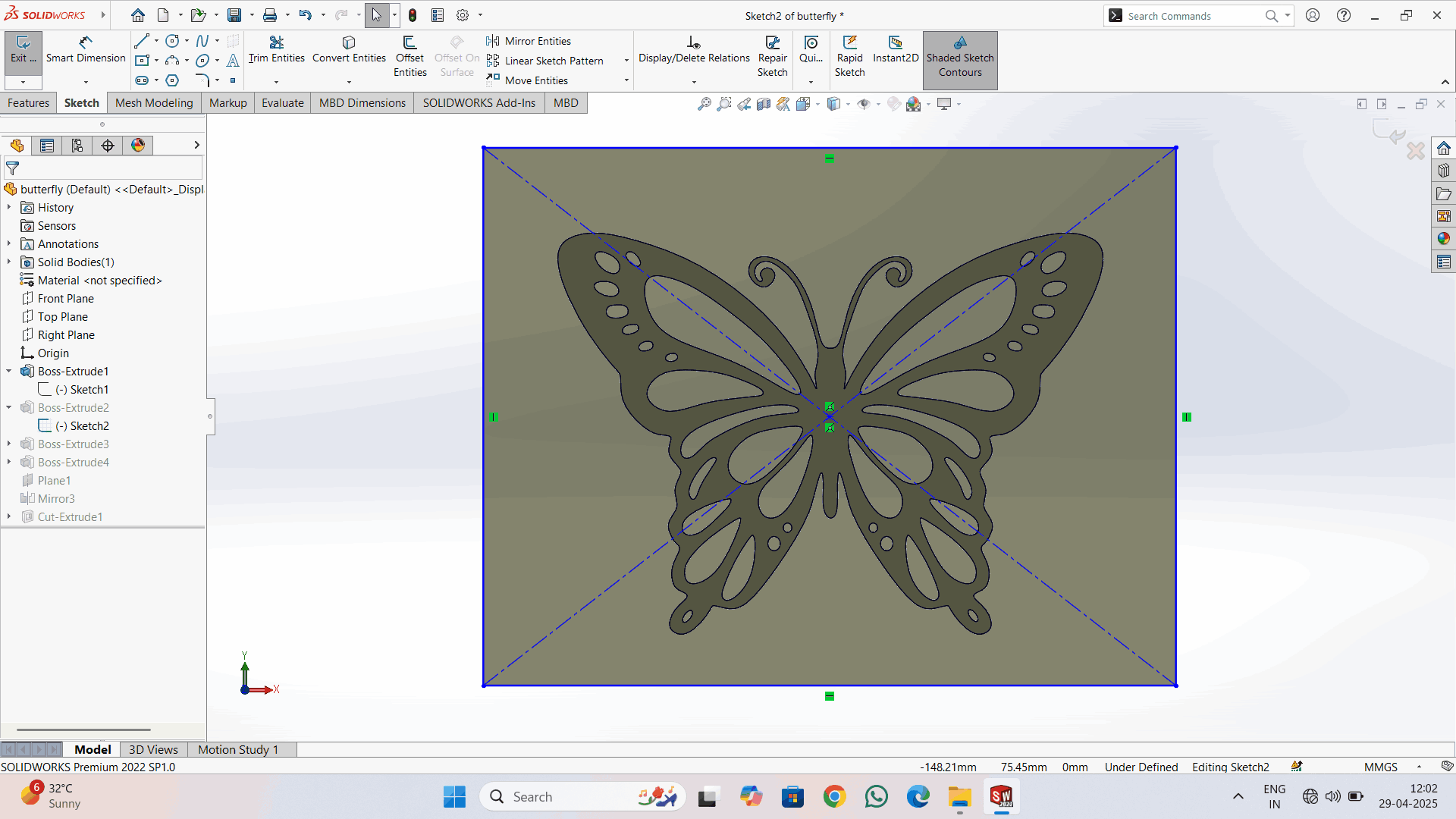
Task: Switch to the 3D Views tab
Action: coord(153,749)
